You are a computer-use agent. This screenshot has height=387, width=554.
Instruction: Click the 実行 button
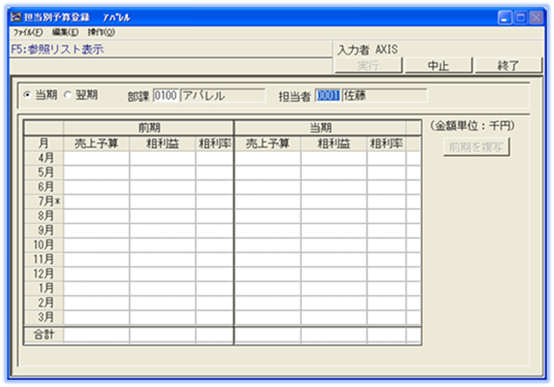[368, 65]
